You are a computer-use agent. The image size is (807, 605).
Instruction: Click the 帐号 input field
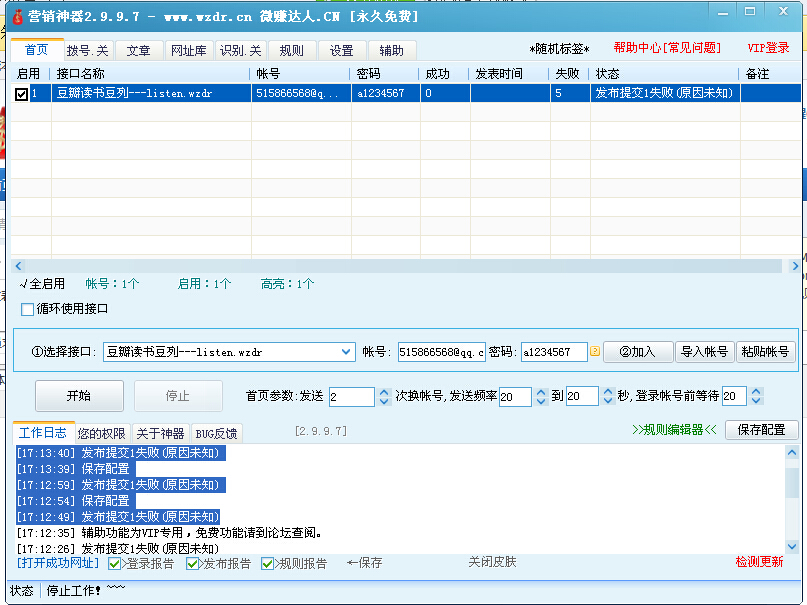pyautogui.click(x=441, y=352)
